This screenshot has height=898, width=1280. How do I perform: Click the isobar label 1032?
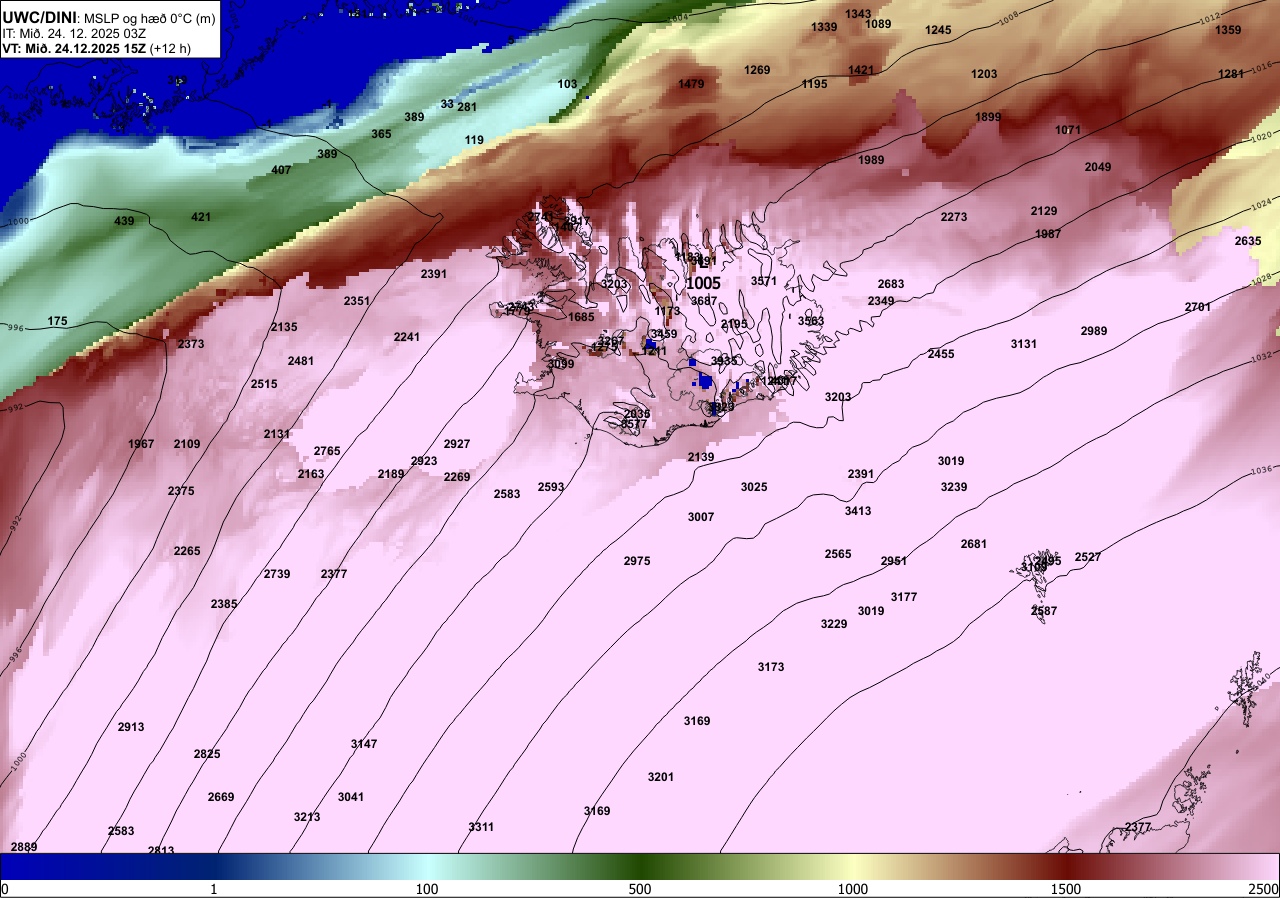tap(1261, 355)
